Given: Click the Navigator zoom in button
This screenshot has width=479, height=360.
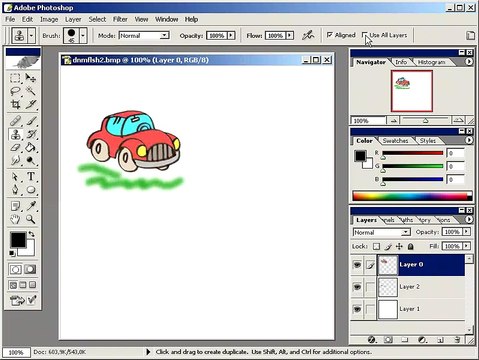Looking at the screenshot, I should coord(458,120).
